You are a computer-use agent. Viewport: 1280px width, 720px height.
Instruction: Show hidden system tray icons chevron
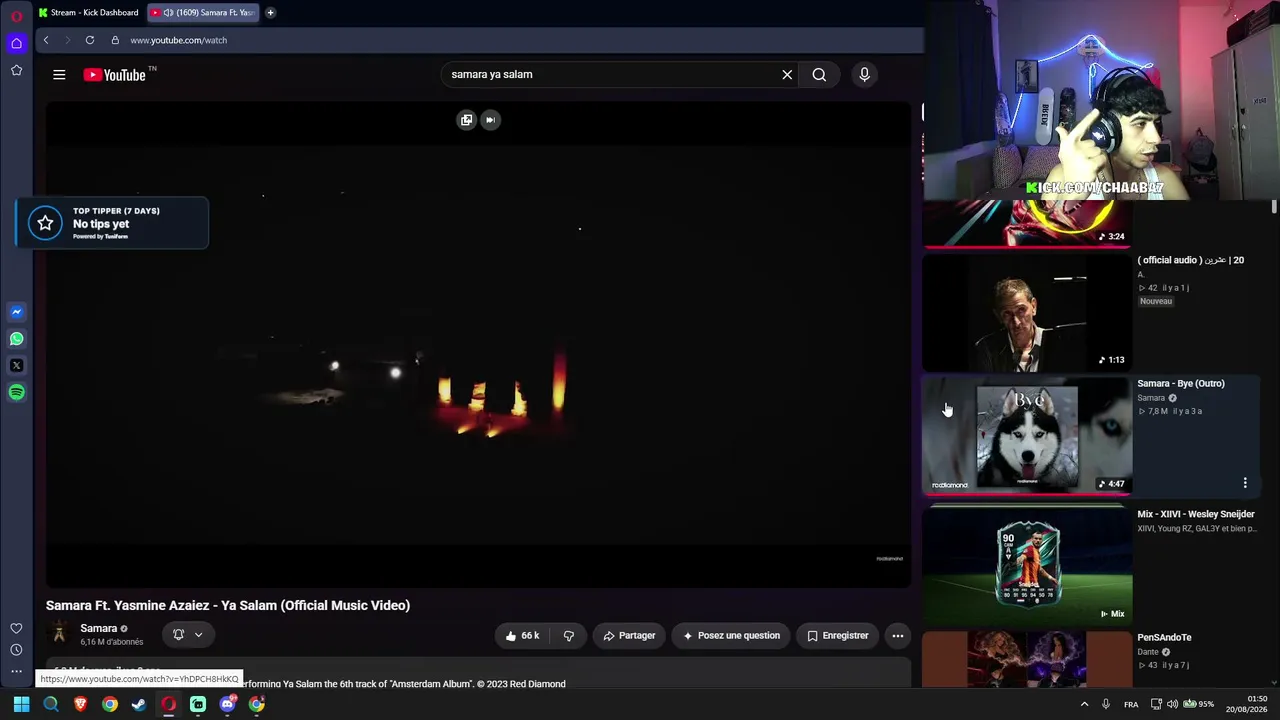click(x=1084, y=704)
